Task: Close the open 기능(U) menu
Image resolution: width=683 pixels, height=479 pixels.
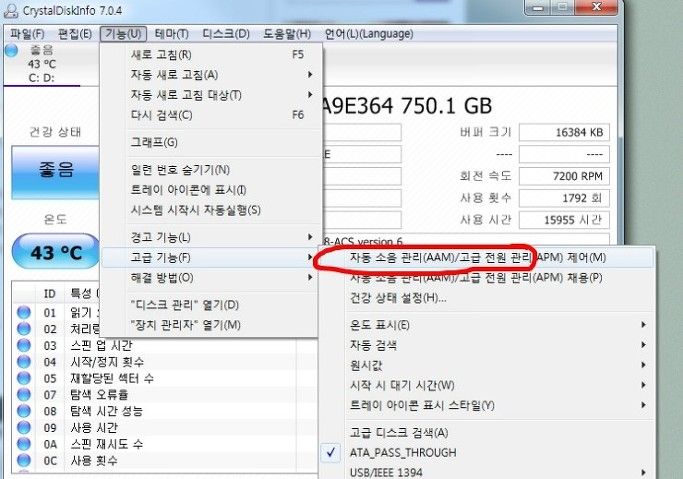Action: coord(123,34)
